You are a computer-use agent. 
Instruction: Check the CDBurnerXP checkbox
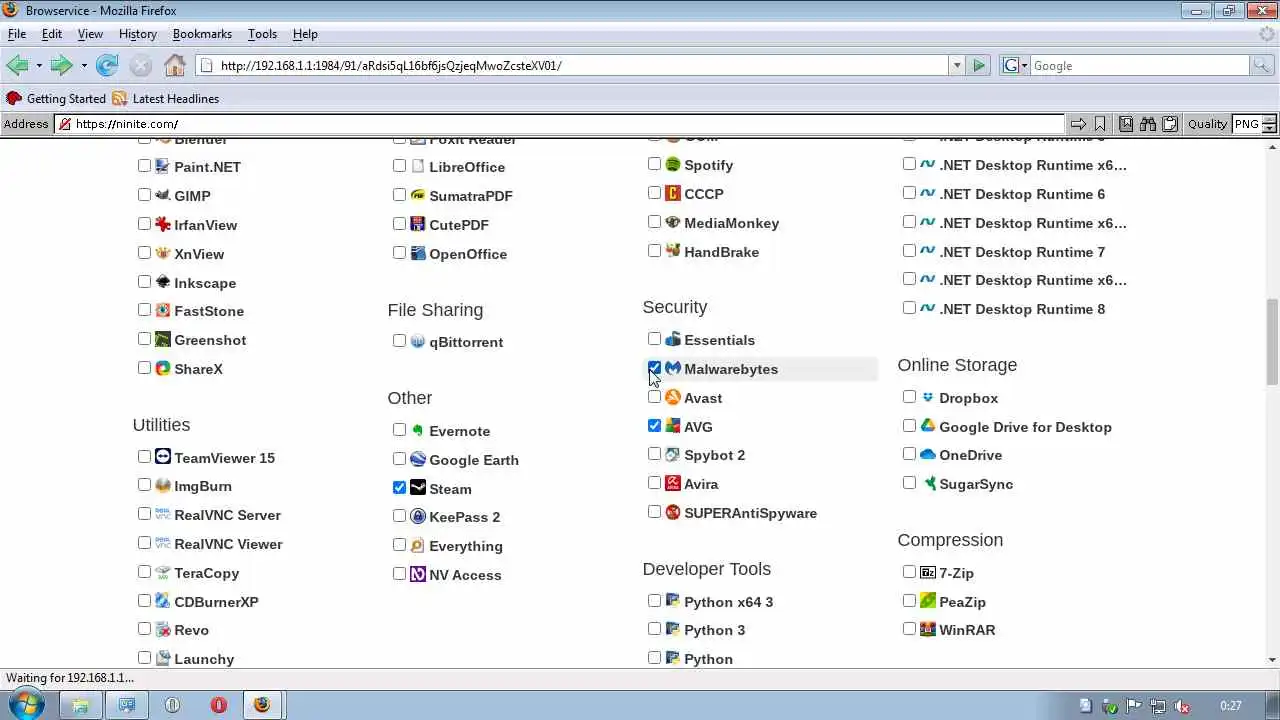point(144,600)
